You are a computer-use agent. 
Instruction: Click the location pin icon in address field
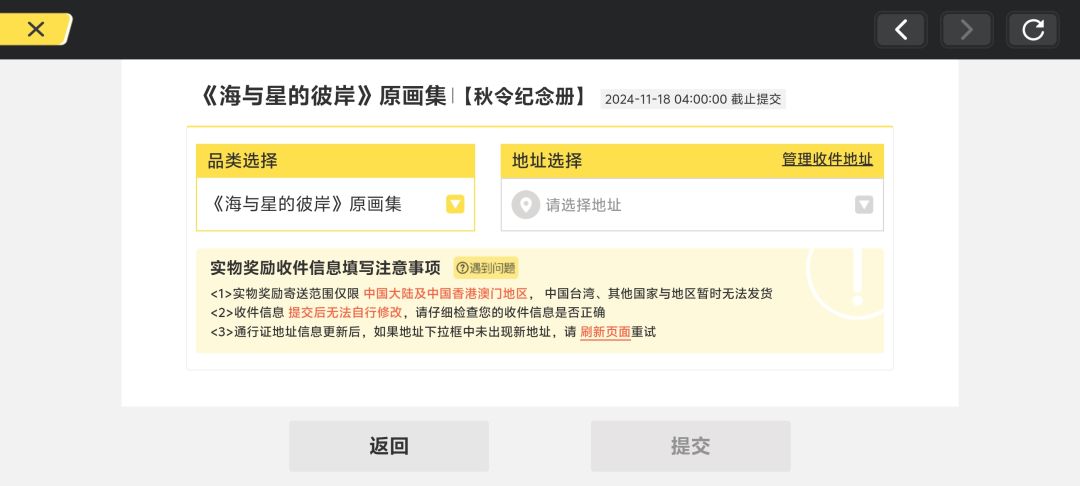point(526,205)
